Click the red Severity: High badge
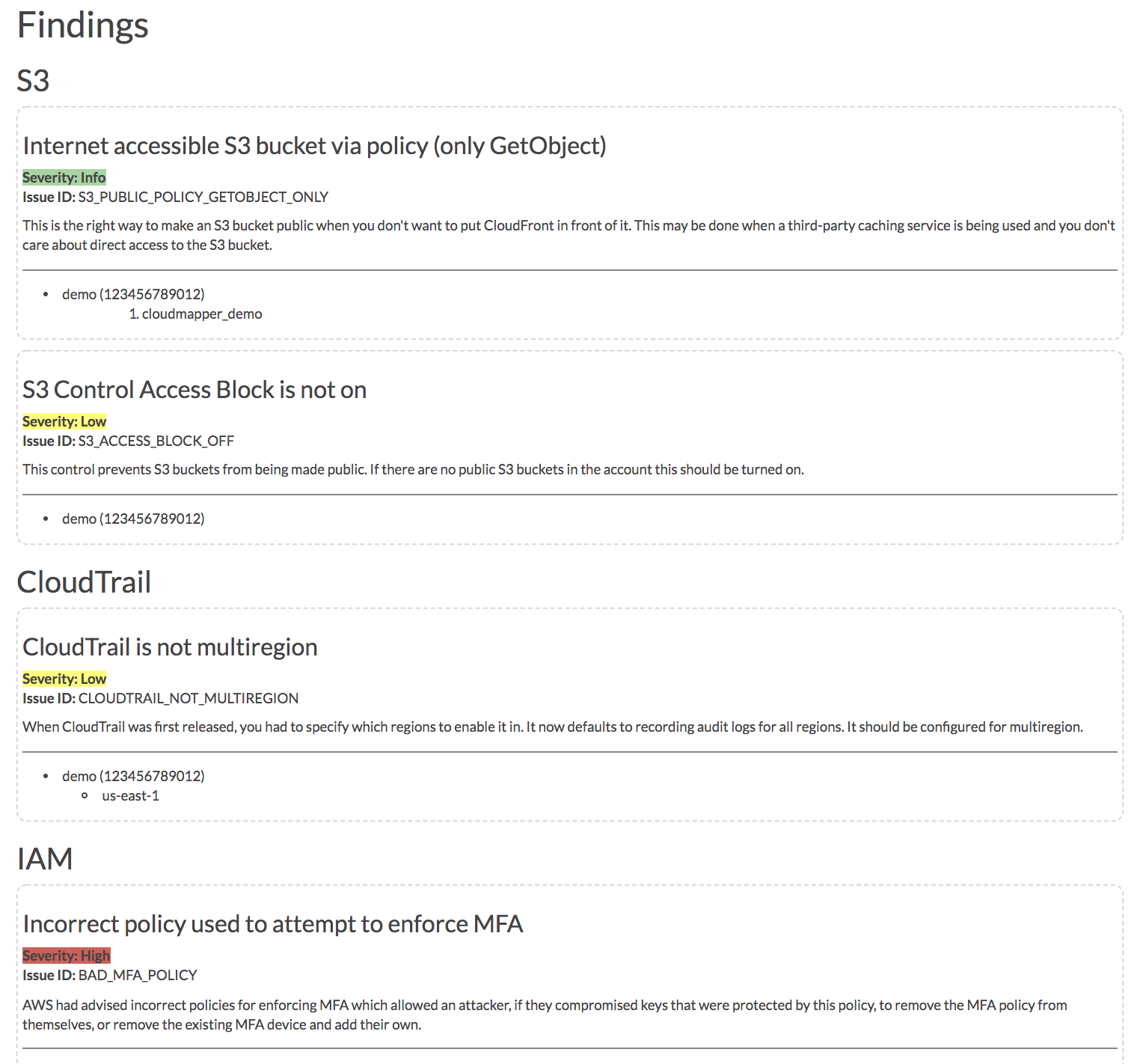Viewport: 1143px width, 1064px height. click(67, 956)
